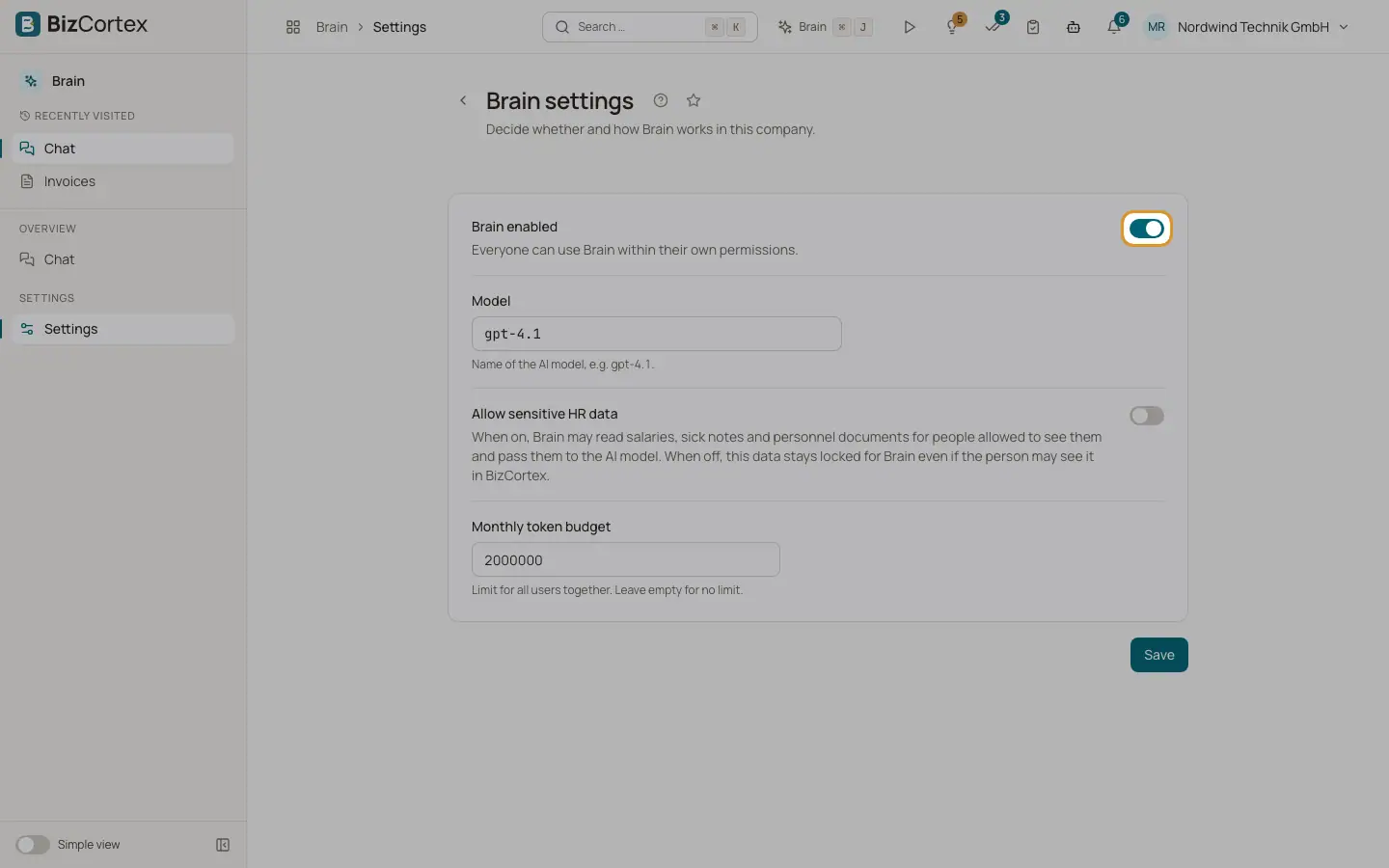The height and width of the screenshot is (868, 1389).
Task: Open the apps grid icon beside Brain breadcrumb
Action: point(293,27)
